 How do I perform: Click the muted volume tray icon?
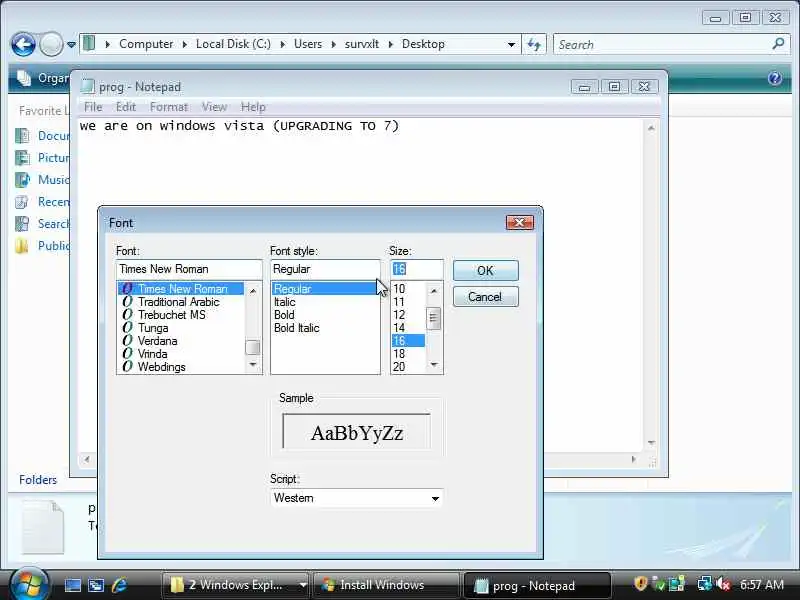[x=723, y=584]
